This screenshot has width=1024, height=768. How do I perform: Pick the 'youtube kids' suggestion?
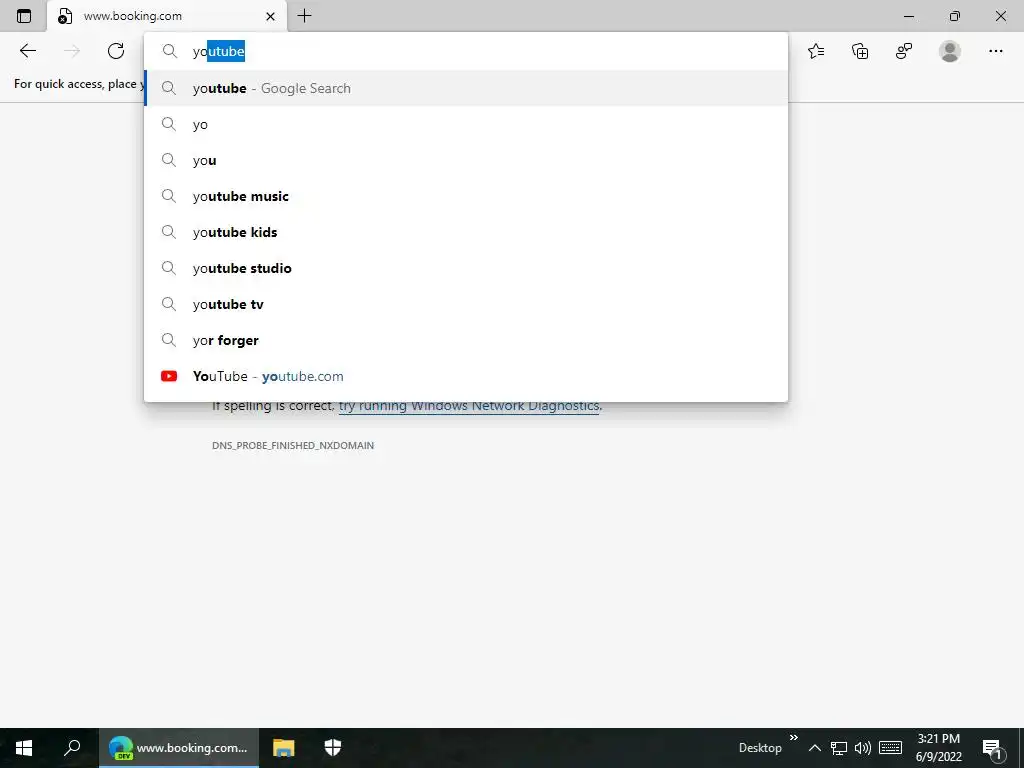466,232
